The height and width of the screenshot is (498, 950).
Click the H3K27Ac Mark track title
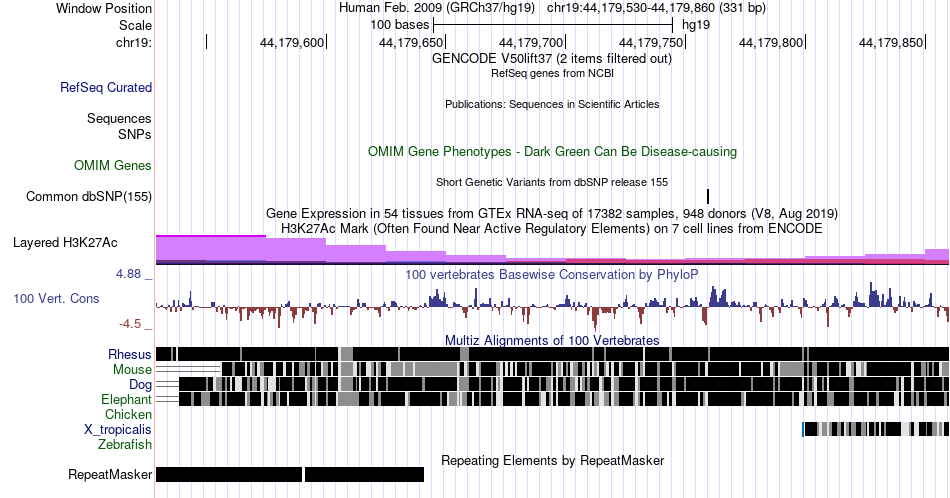552,228
